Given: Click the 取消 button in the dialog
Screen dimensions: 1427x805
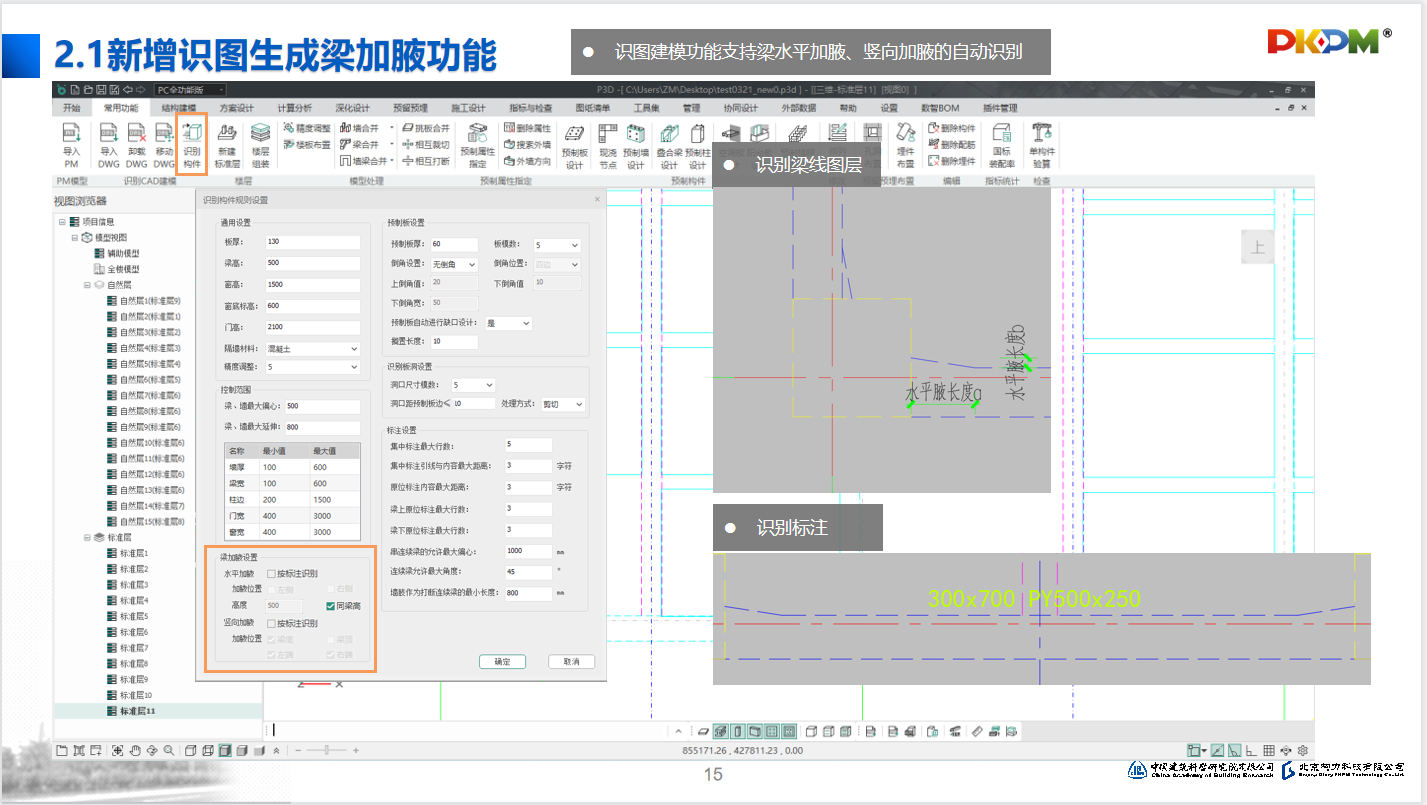Looking at the screenshot, I should click(571, 662).
